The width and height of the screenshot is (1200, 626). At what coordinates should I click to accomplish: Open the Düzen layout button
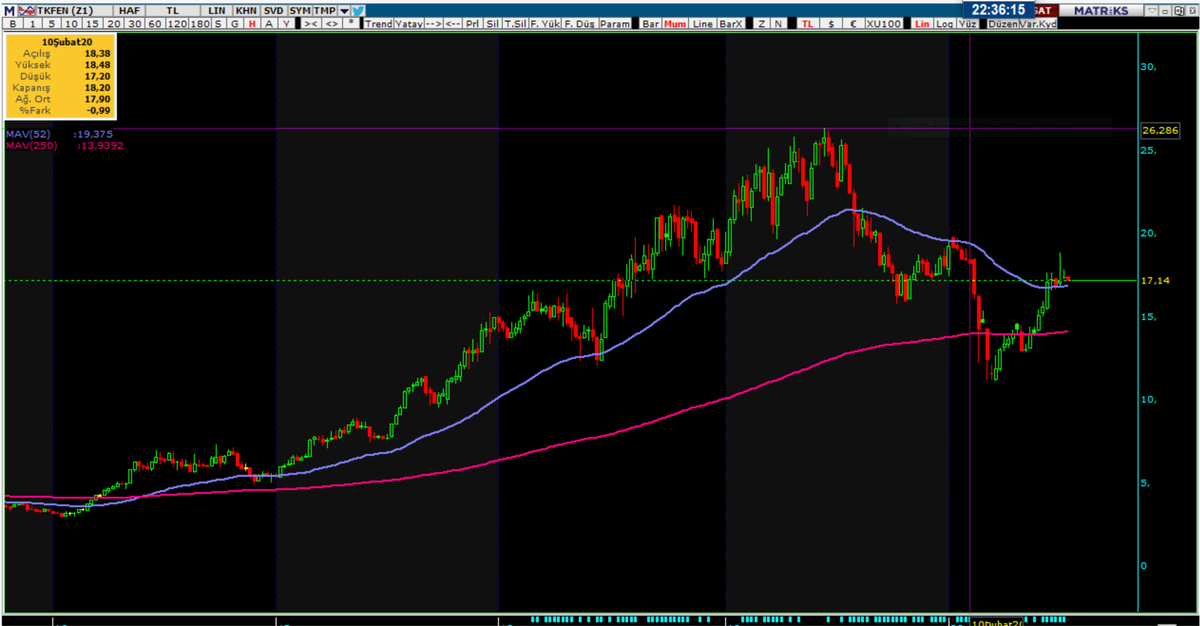1003,24
